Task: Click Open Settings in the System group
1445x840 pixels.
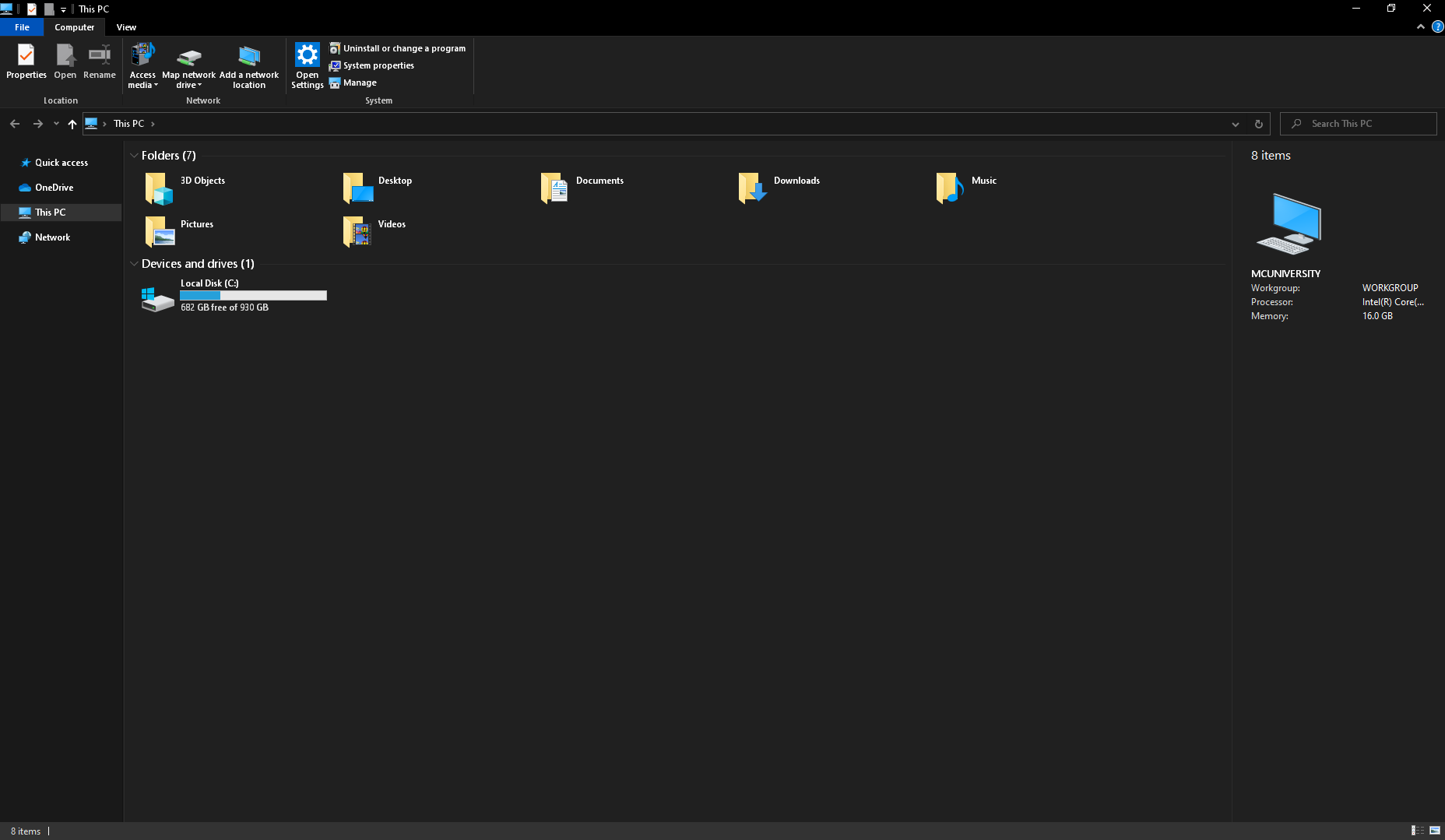Action: click(x=307, y=66)
